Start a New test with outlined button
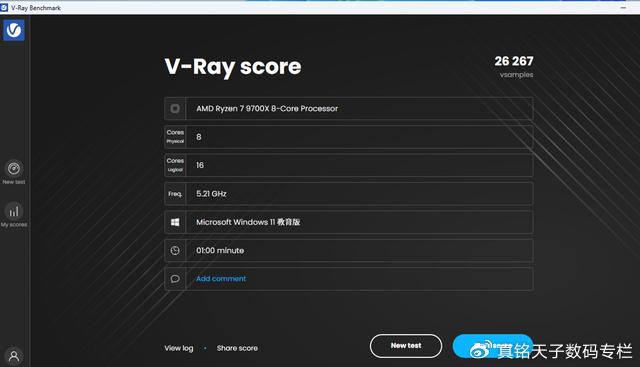 [406, 346]
